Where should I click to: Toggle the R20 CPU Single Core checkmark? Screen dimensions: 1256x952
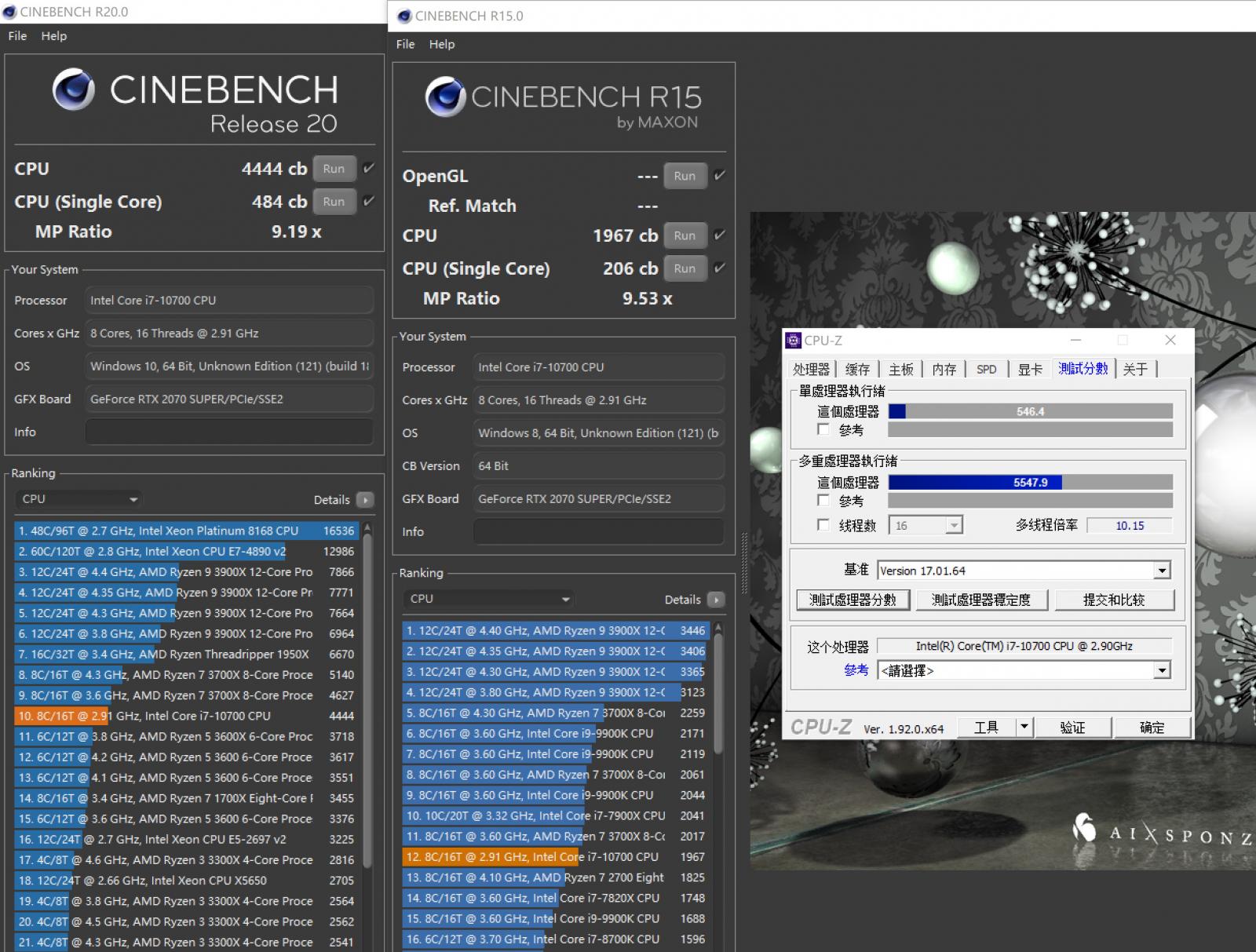368,201
